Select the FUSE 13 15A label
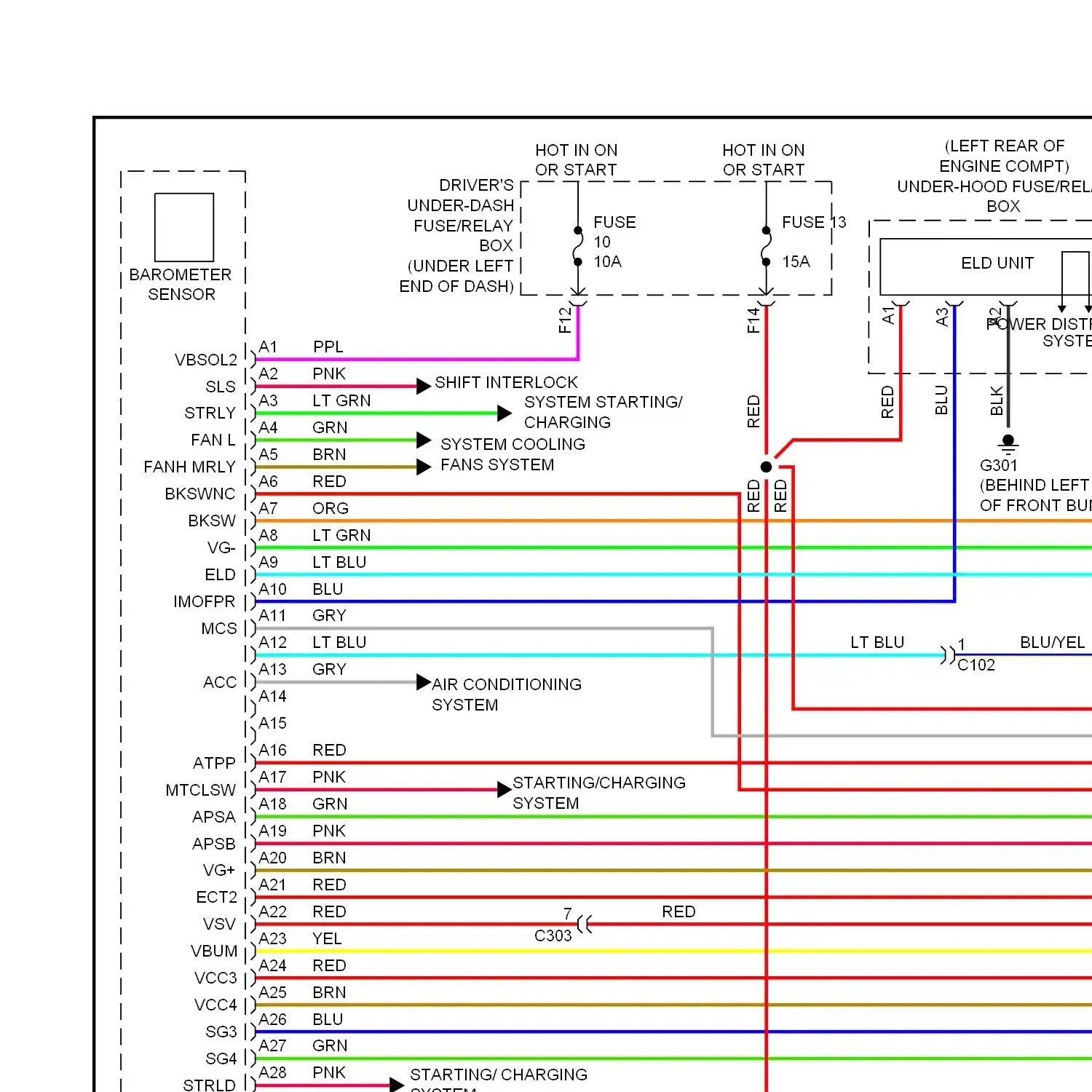The image size is (1092, 1092). pos(814,242)
